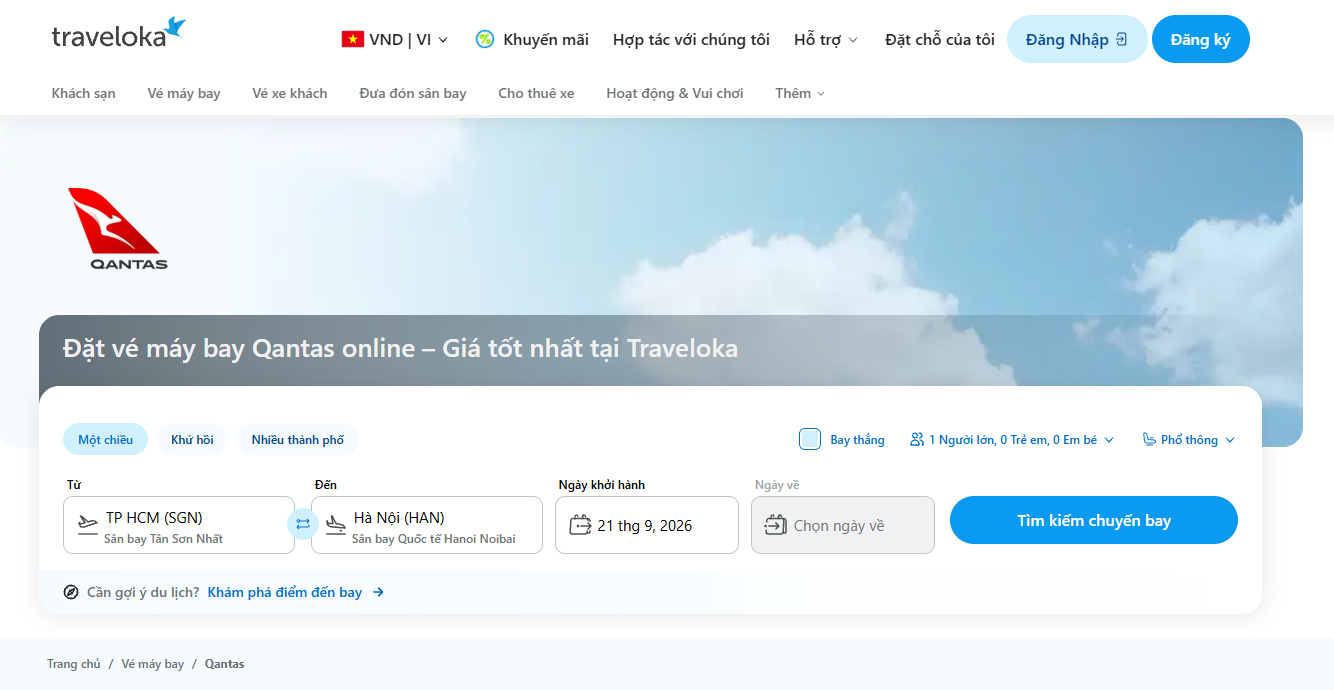Enable the Bay thẳng direct flight checkbox
Image resolution: width=1334 pixels, height=690 pixels.
coord(810,439)
